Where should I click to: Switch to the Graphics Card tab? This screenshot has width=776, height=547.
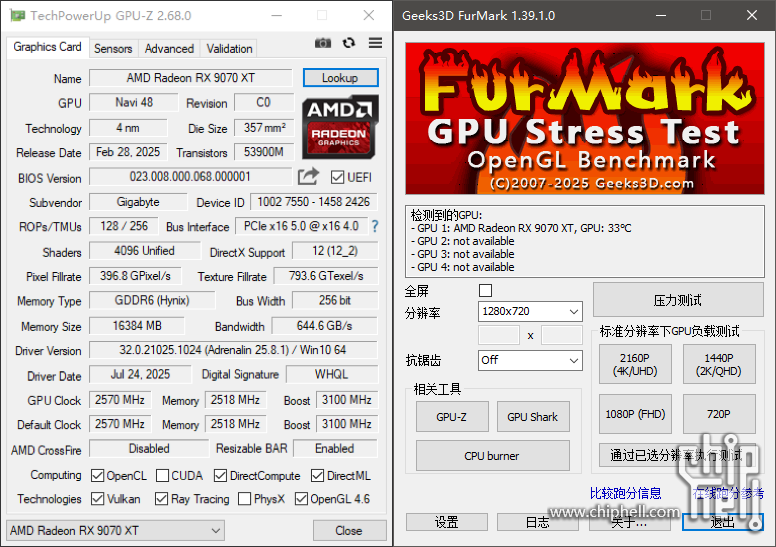pyautogui.click(x=47, y=47)
